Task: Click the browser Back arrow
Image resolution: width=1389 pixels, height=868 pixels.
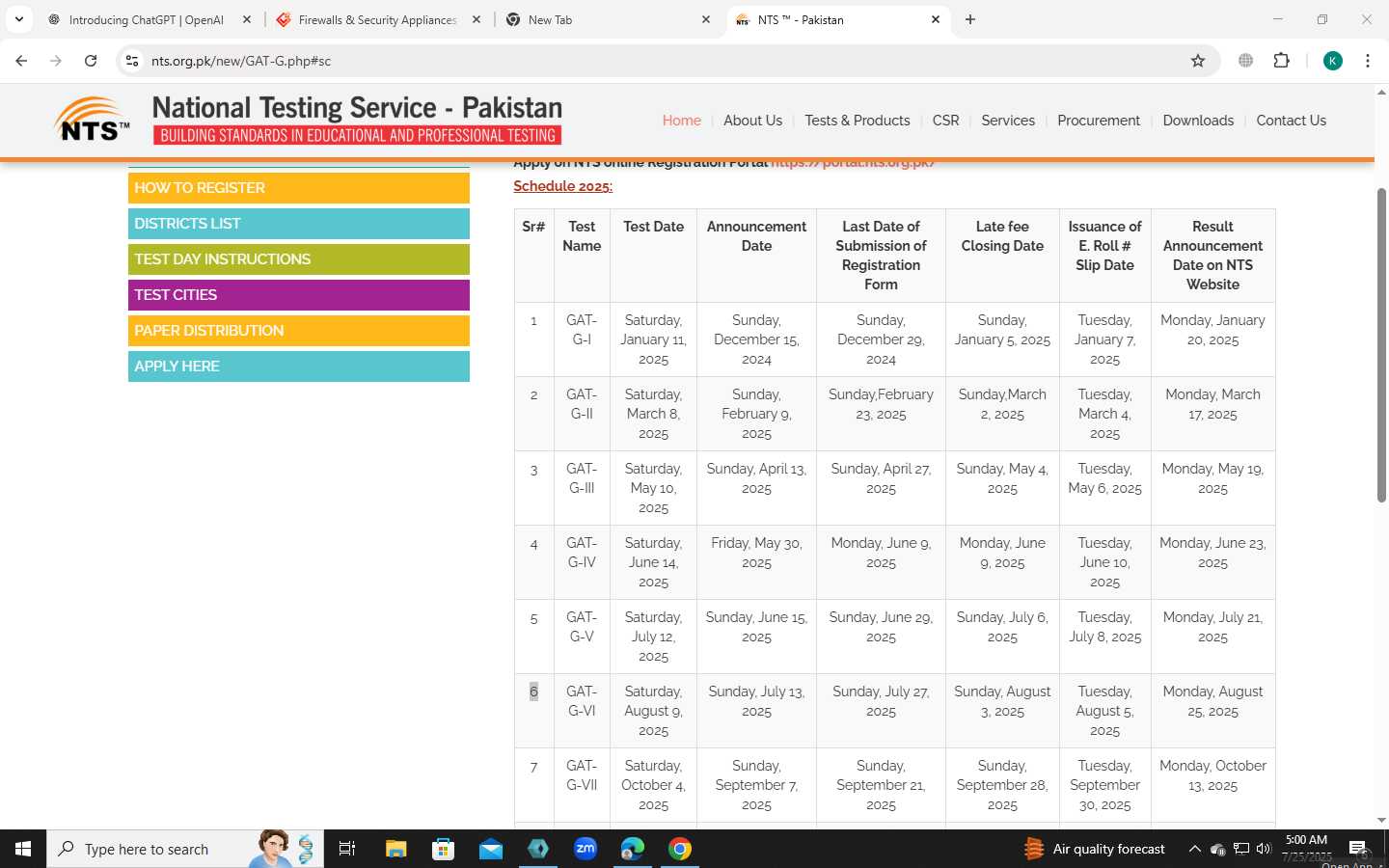Action: [21, 61]
